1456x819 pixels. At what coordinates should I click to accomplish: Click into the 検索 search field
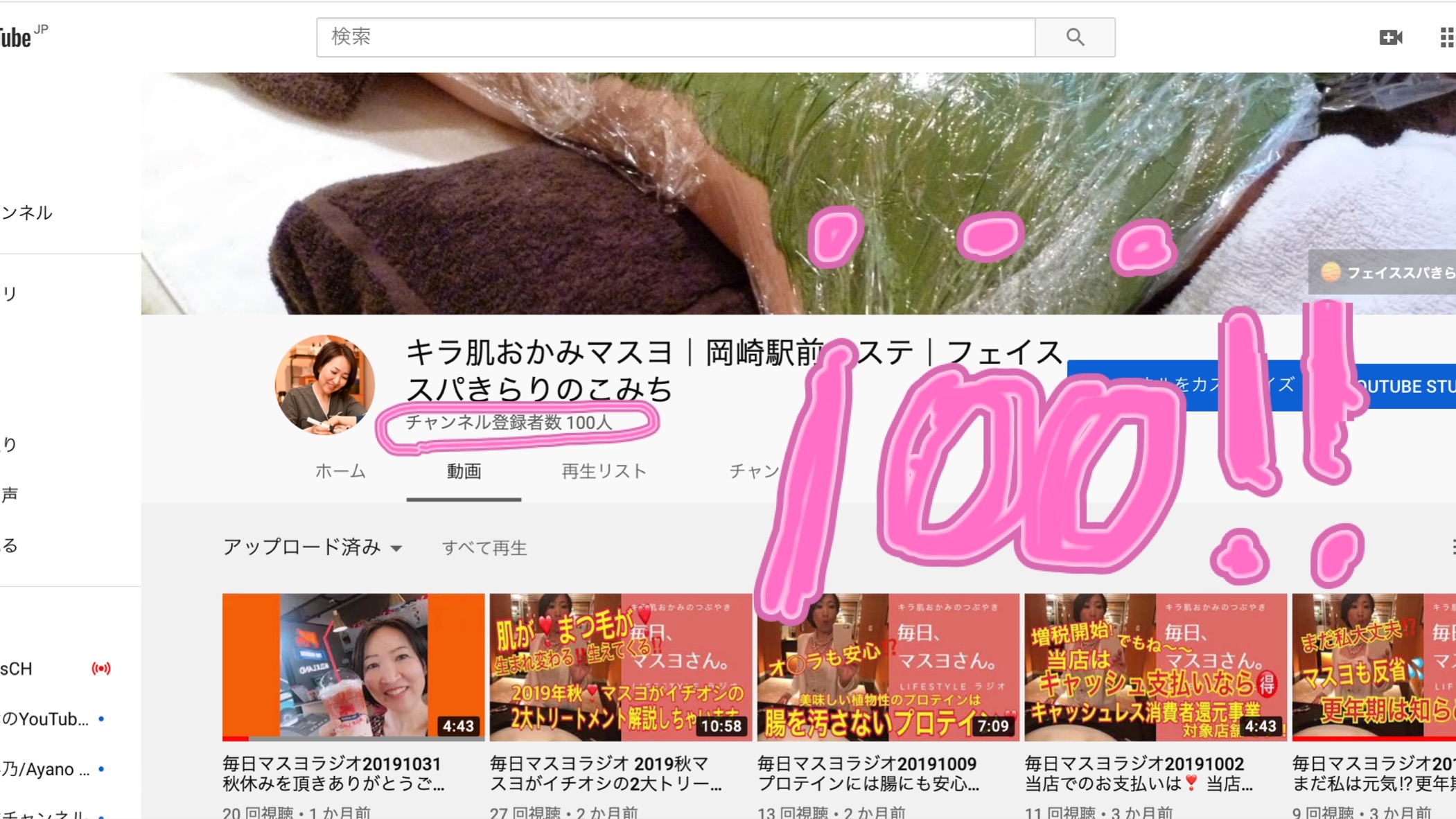(676, 37)
